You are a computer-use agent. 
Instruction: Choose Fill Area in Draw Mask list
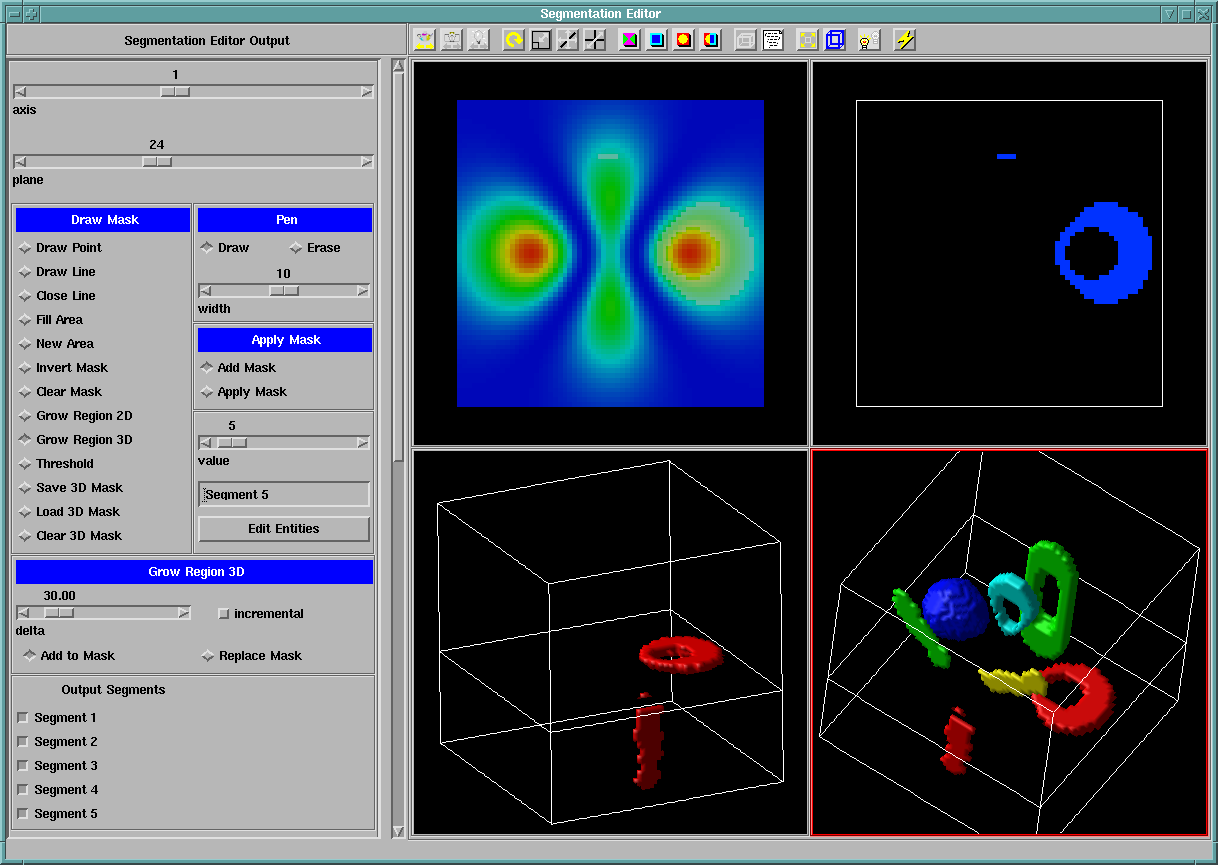click(x=25, y=320)
